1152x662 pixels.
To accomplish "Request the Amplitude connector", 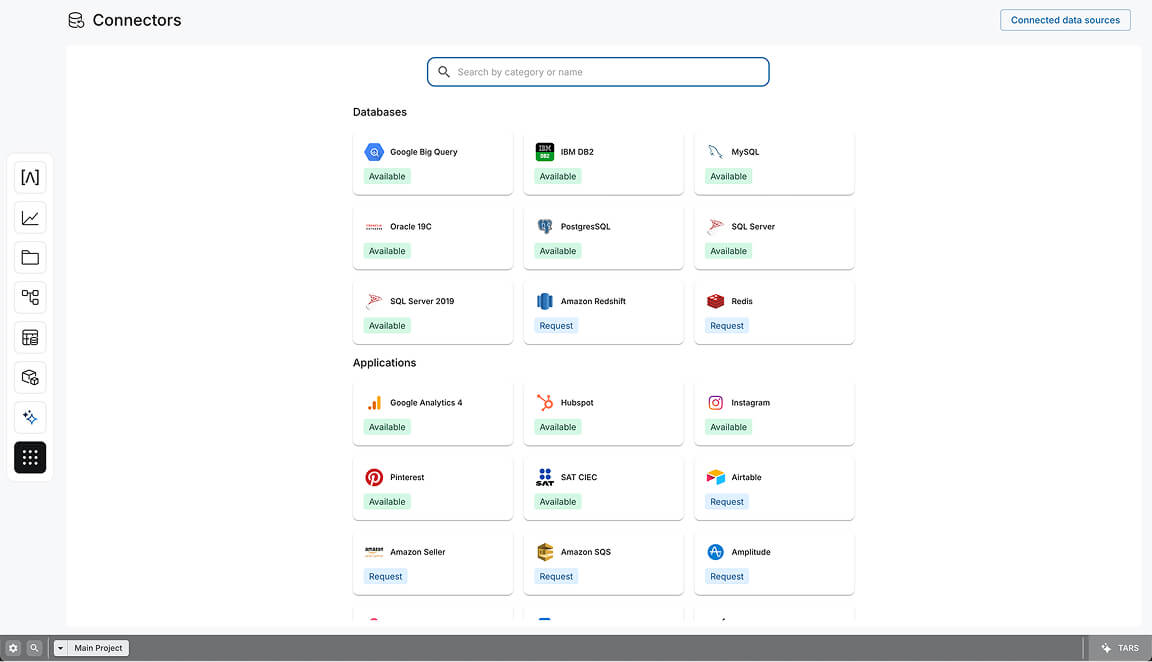I will [x=727, y=577].
